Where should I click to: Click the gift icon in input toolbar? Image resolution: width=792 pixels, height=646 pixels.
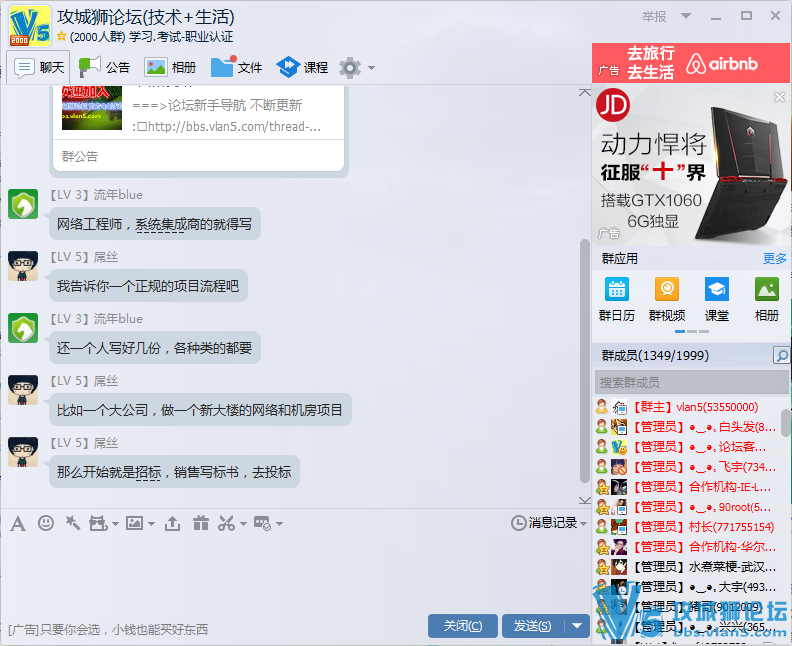[201, 523]
